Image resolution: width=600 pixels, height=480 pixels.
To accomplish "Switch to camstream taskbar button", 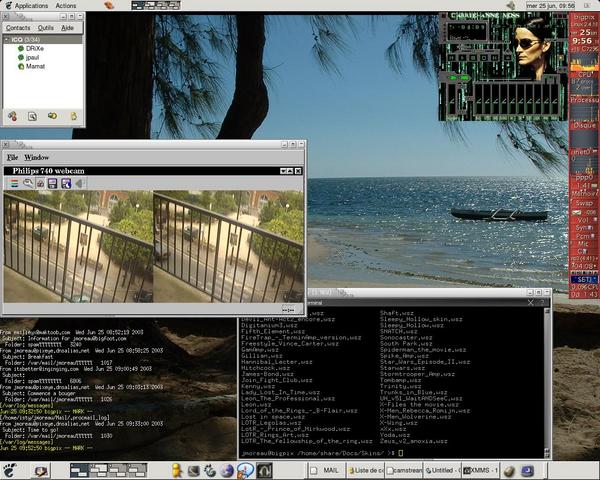I will coord(404,470).
